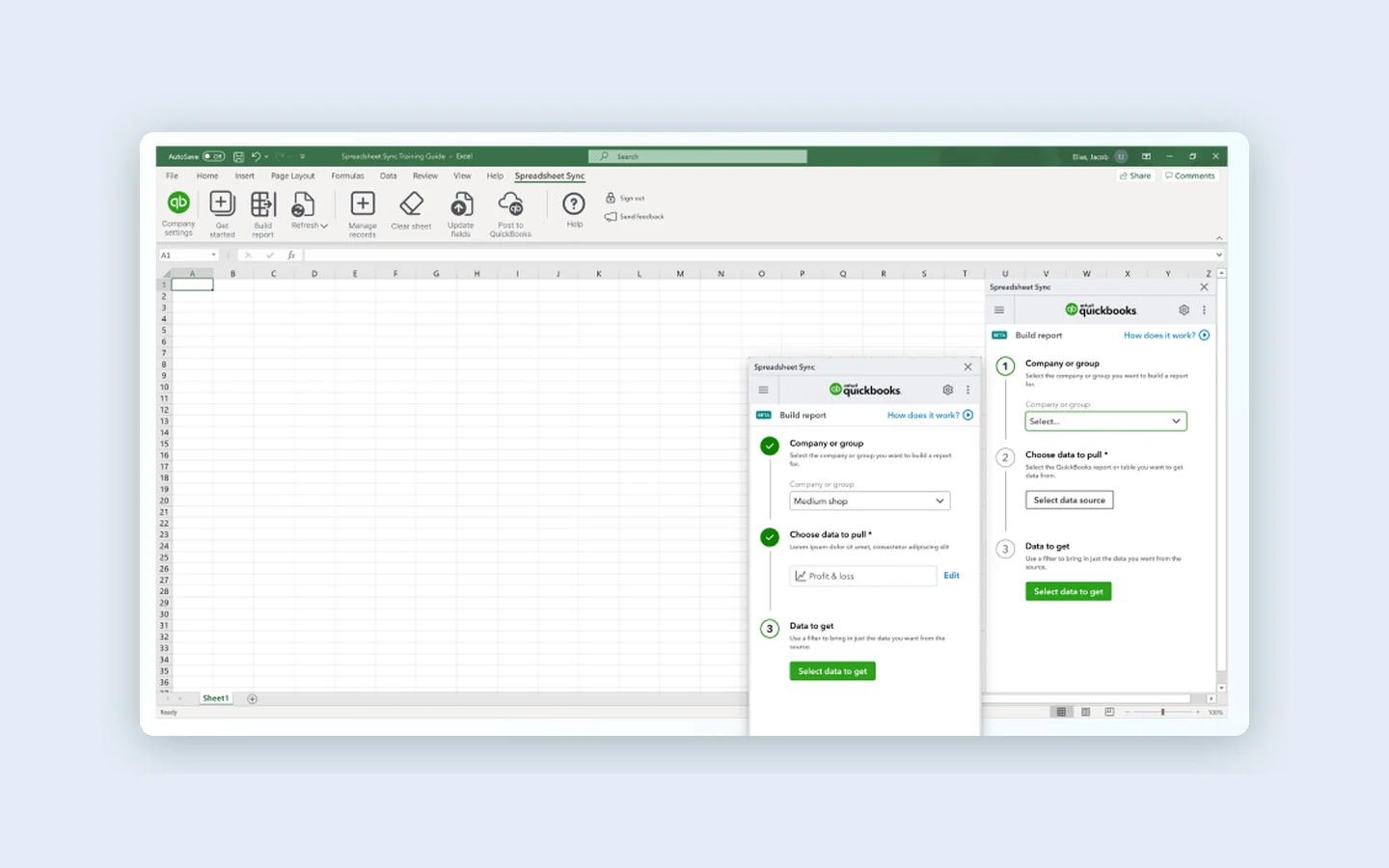This screenshot has width=1389, height=868.
Task: Click Select data source button
Action: click(x=1070, y=501)
